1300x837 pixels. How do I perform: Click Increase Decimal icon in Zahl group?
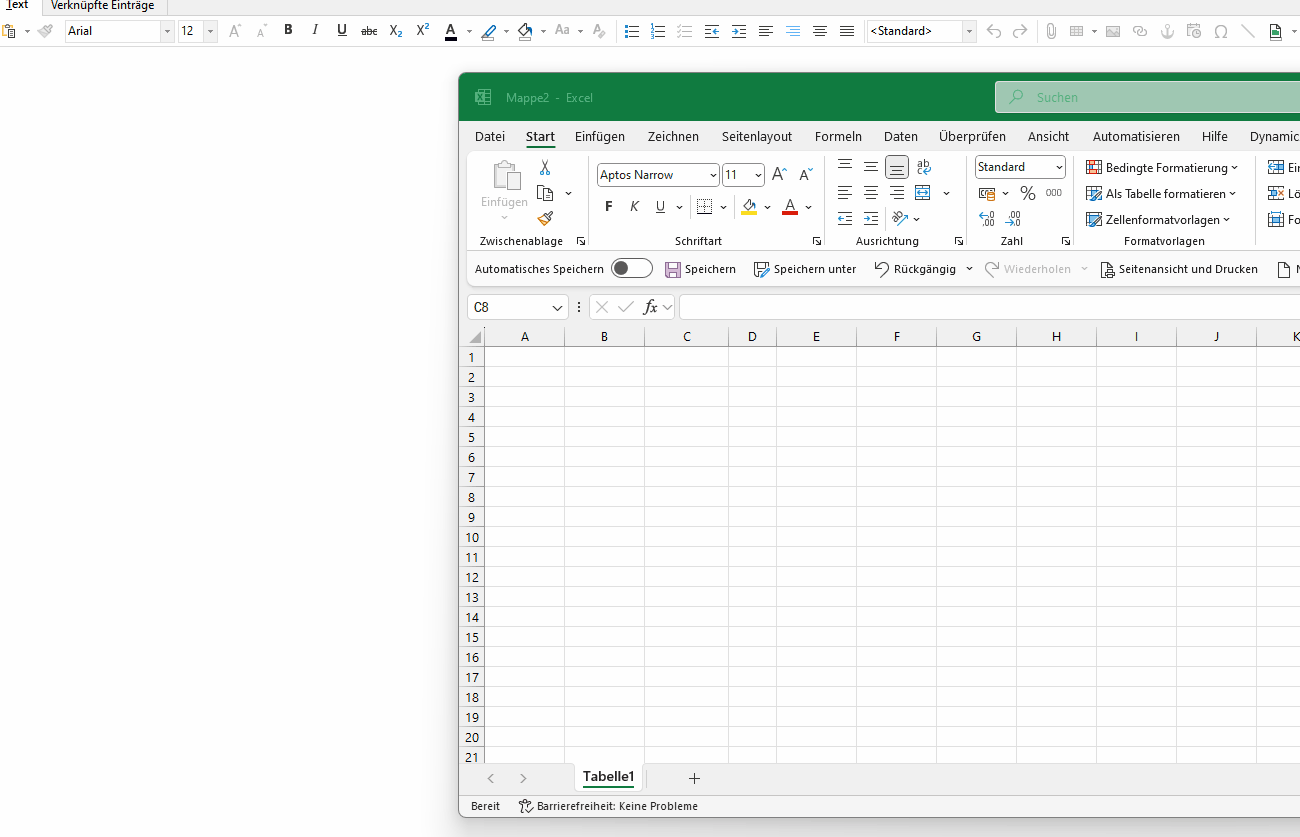(987, 219)
